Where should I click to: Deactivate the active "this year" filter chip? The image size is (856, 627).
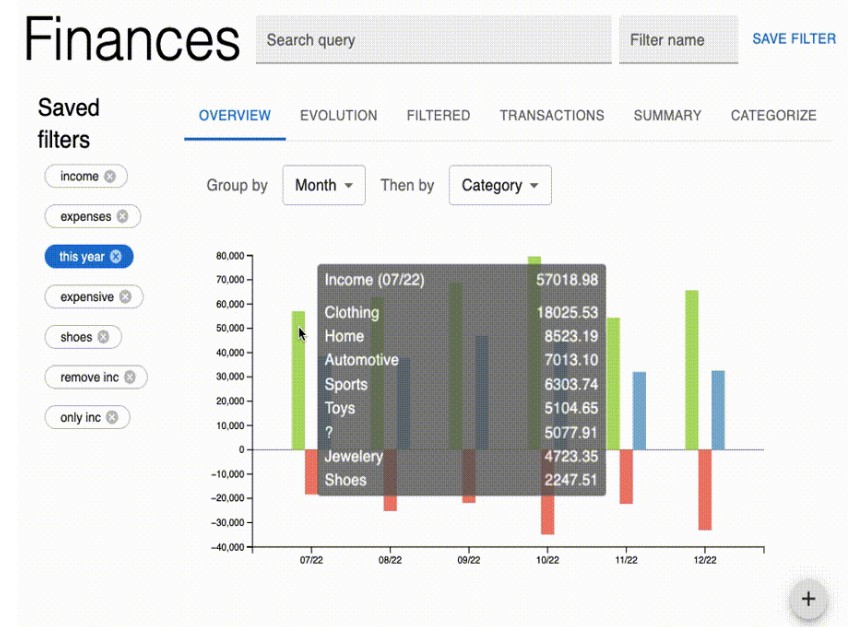(x=82, y=256)
